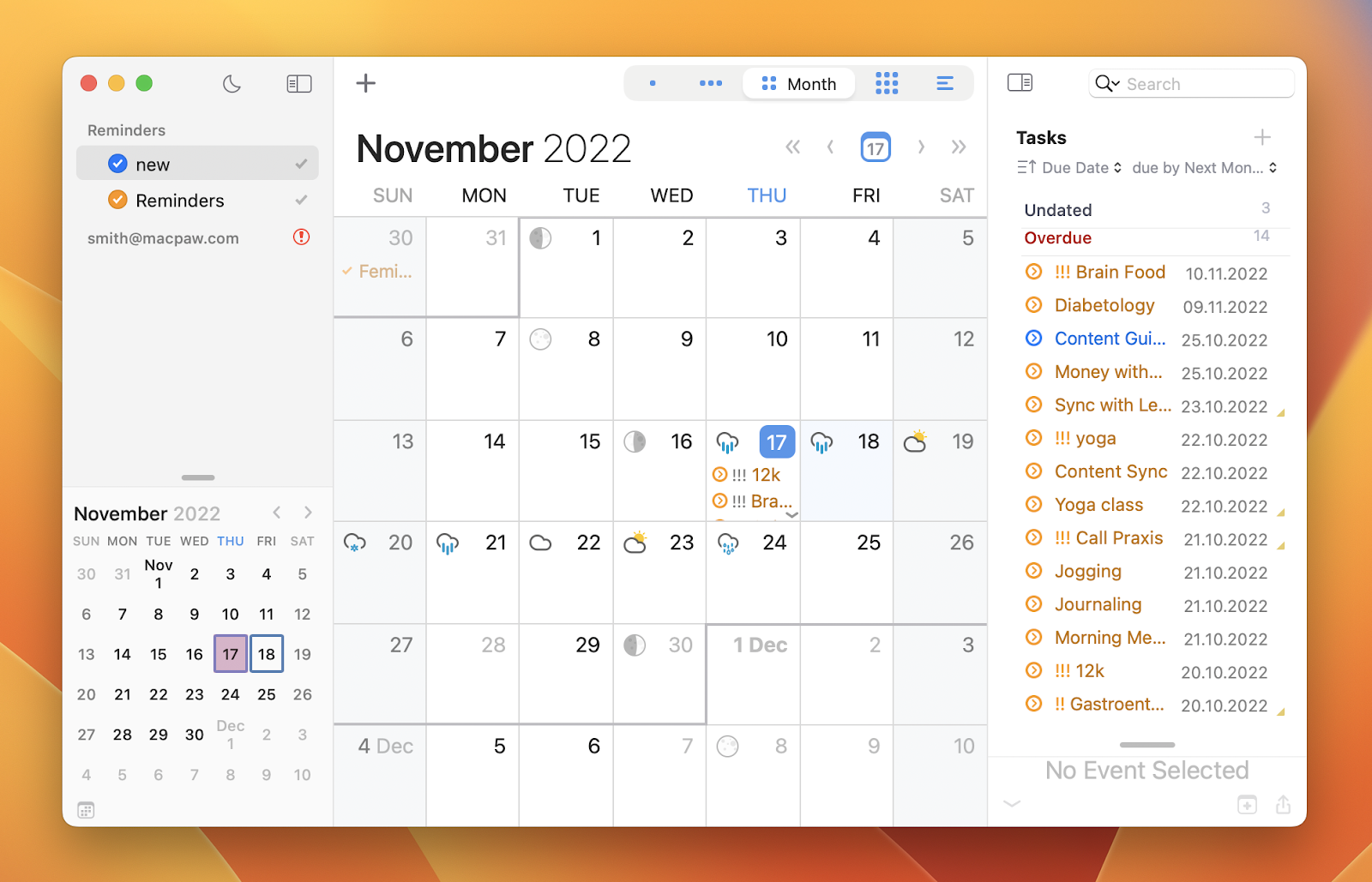Mark Brain Food task as complete

pos(1034,273)
